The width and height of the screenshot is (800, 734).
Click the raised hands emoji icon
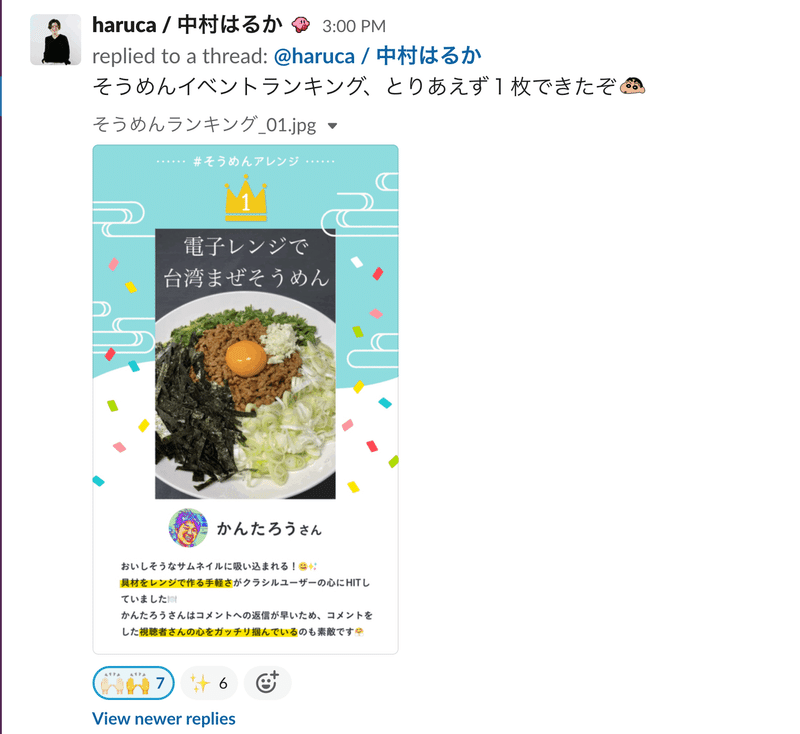[125, 683]
